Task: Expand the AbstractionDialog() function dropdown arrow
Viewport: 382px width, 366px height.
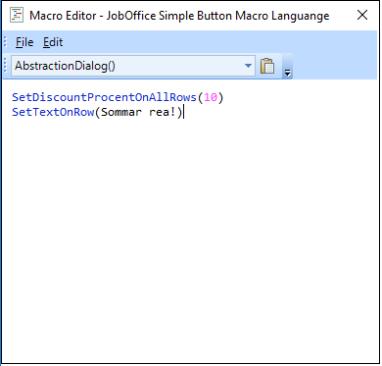Action: (248, 66)
